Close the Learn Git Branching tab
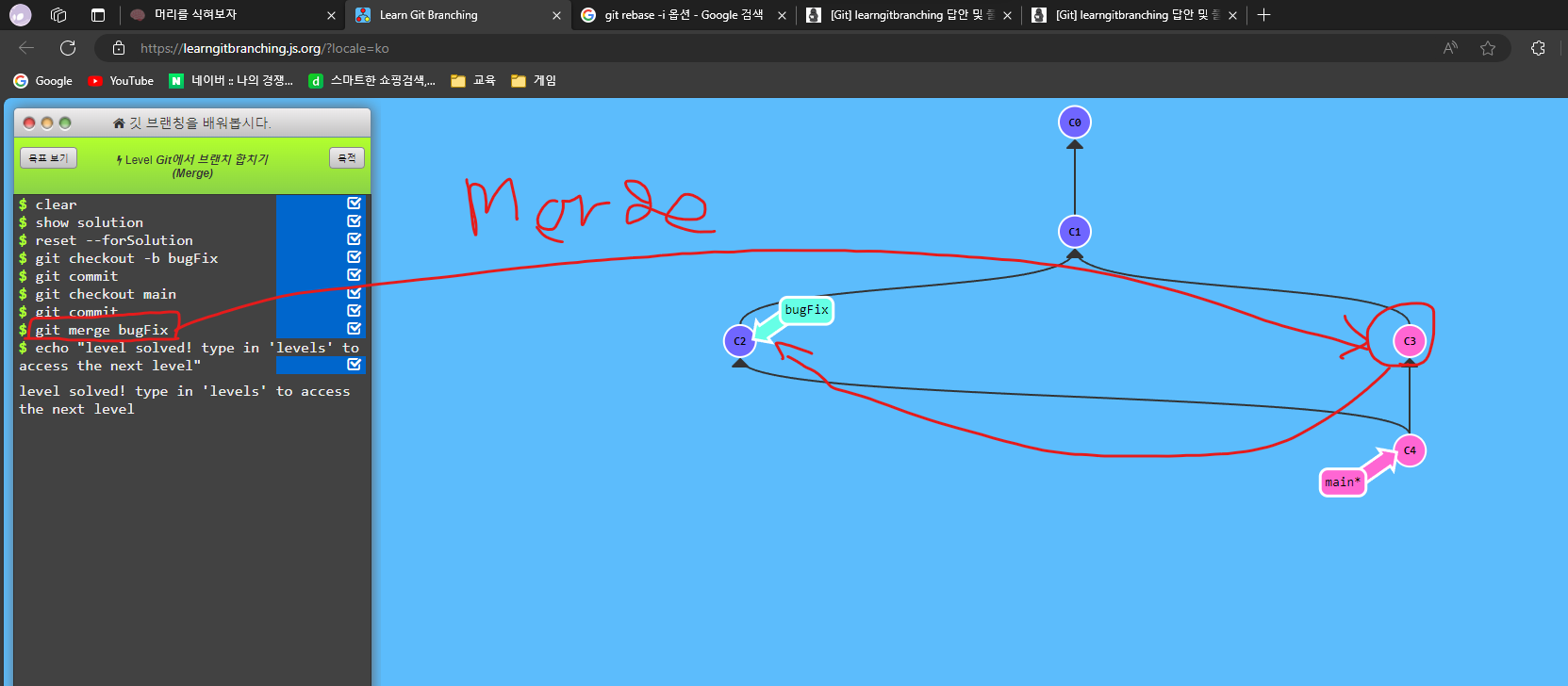Screen dimensions: 1568x686 tap(556, 15)
